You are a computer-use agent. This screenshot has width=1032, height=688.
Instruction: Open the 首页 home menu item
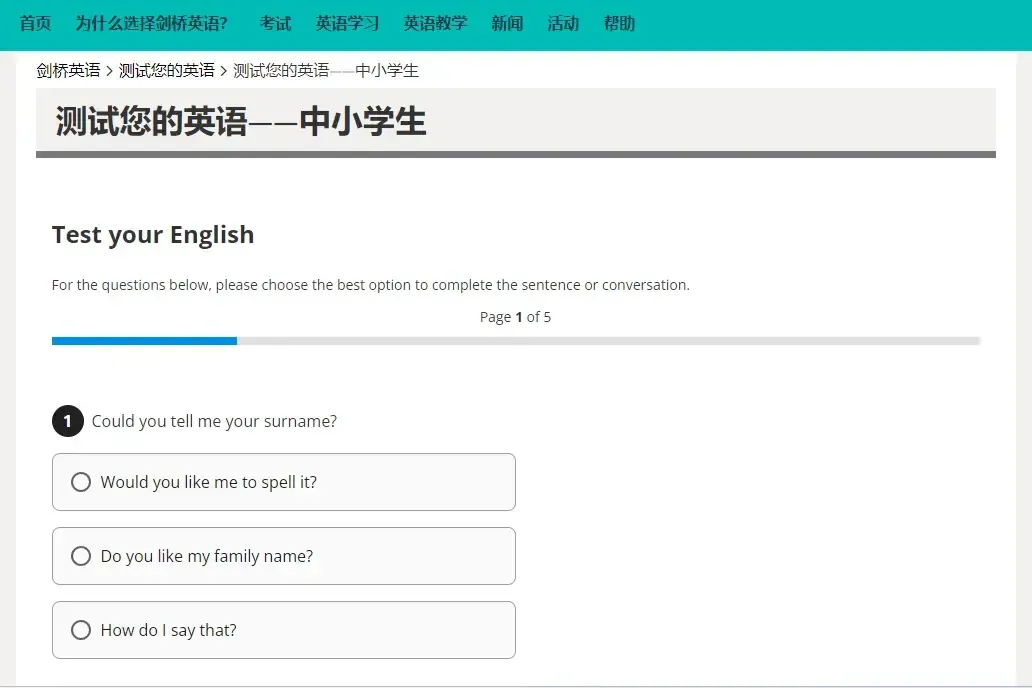(35, 23)
